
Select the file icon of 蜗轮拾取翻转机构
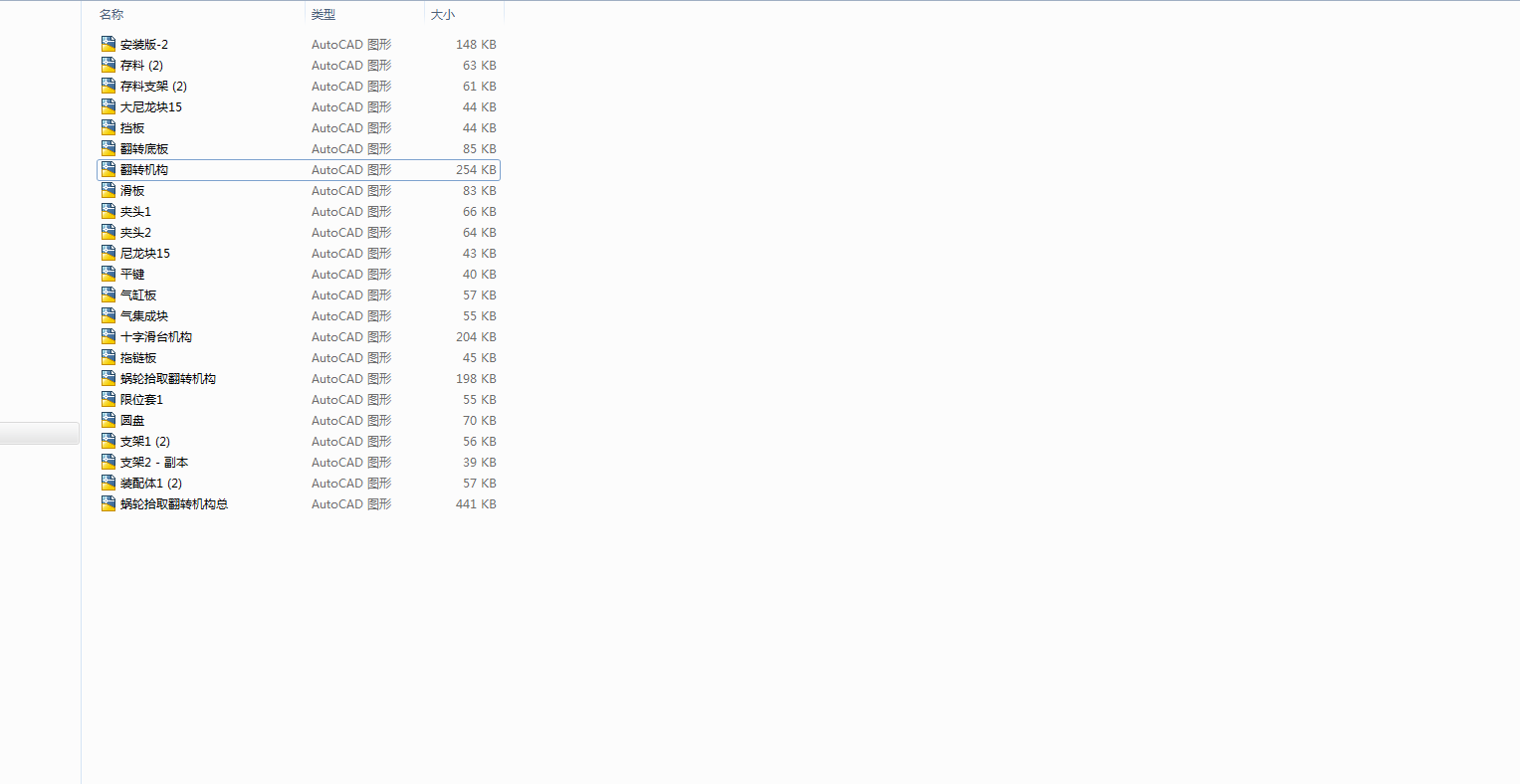(109, 378)
